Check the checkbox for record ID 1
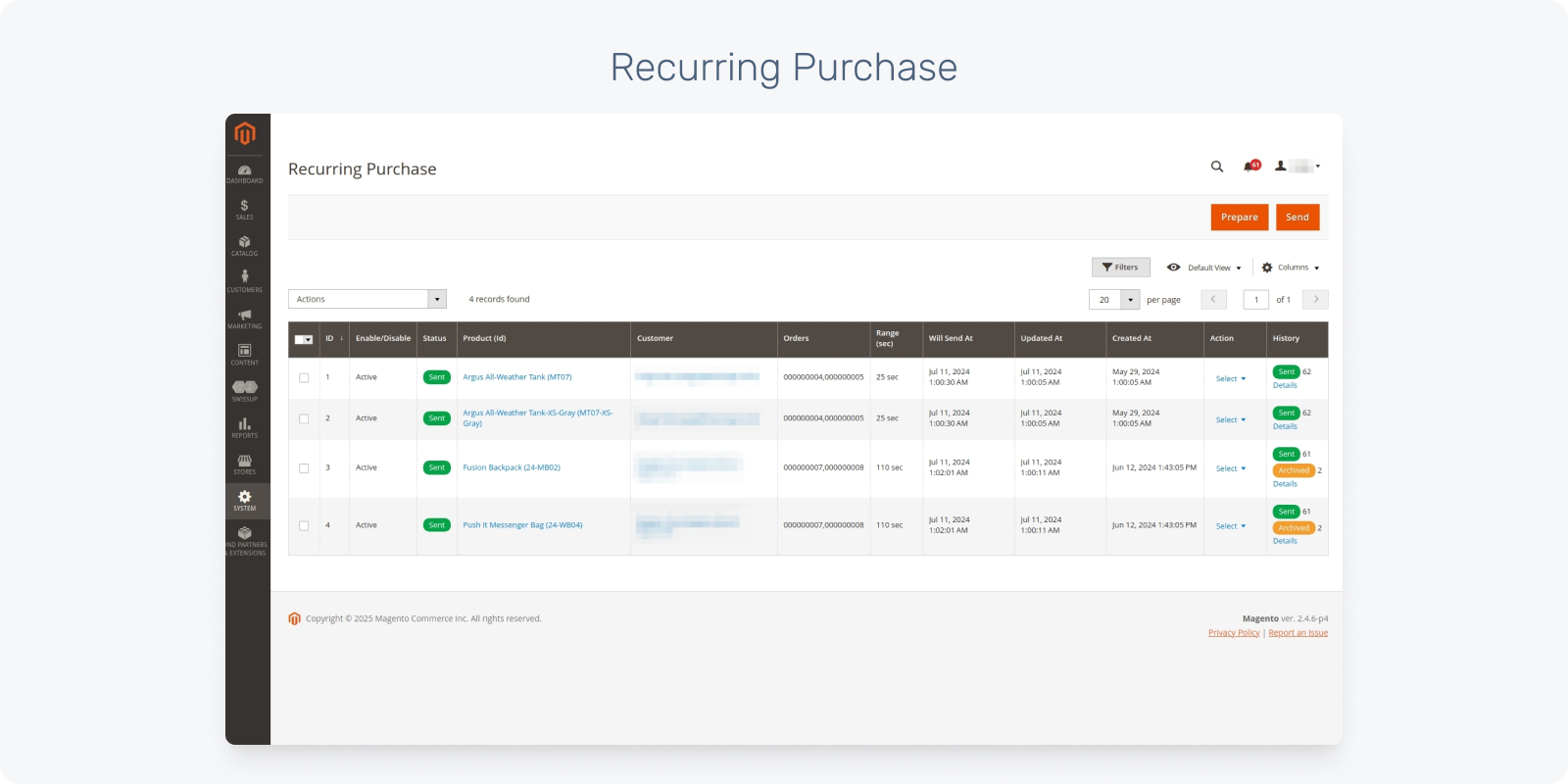The width and height of the screenshot is (1568, 784). 304,377
